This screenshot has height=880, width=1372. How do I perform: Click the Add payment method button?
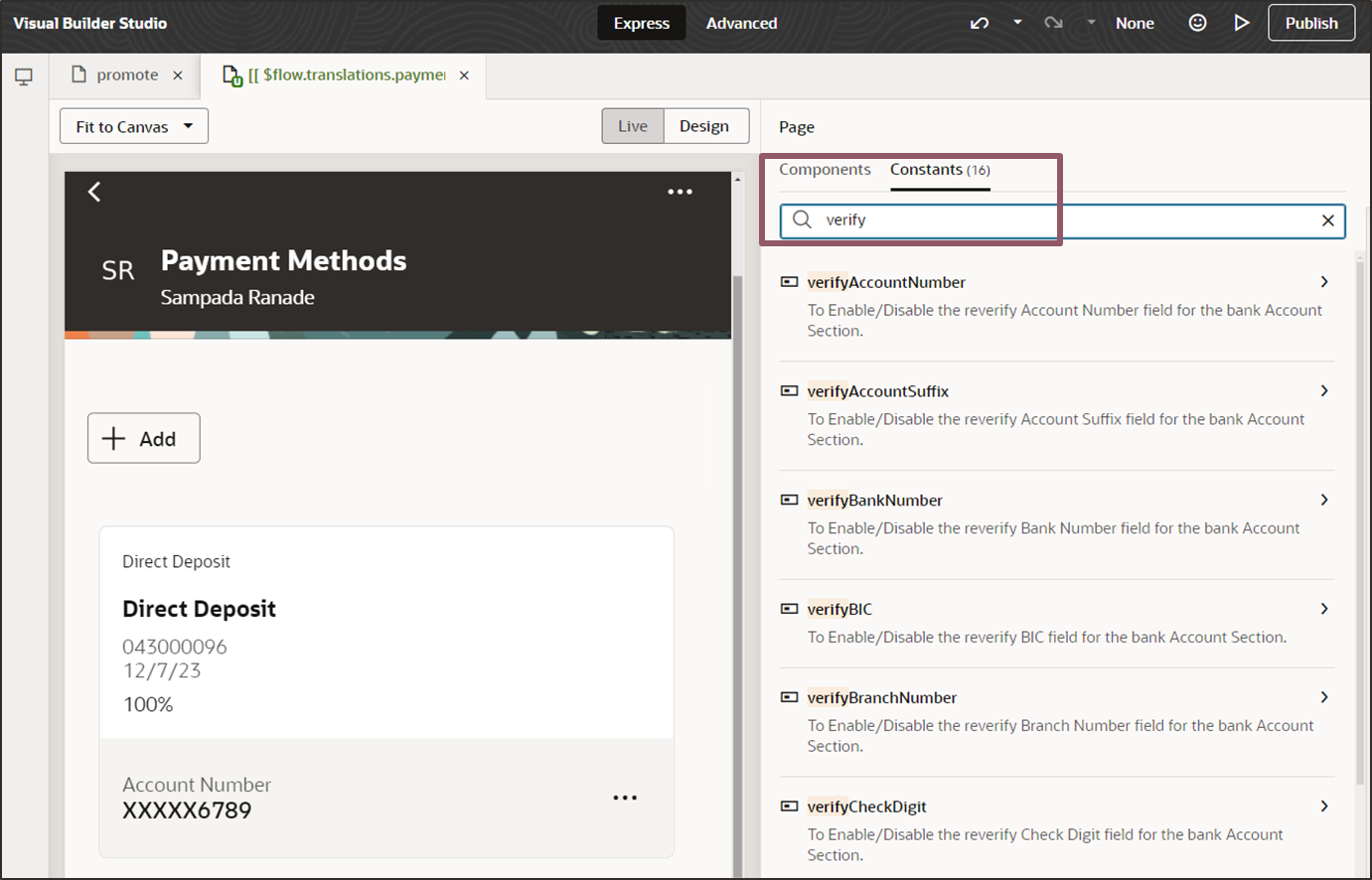tap(144, 438)
